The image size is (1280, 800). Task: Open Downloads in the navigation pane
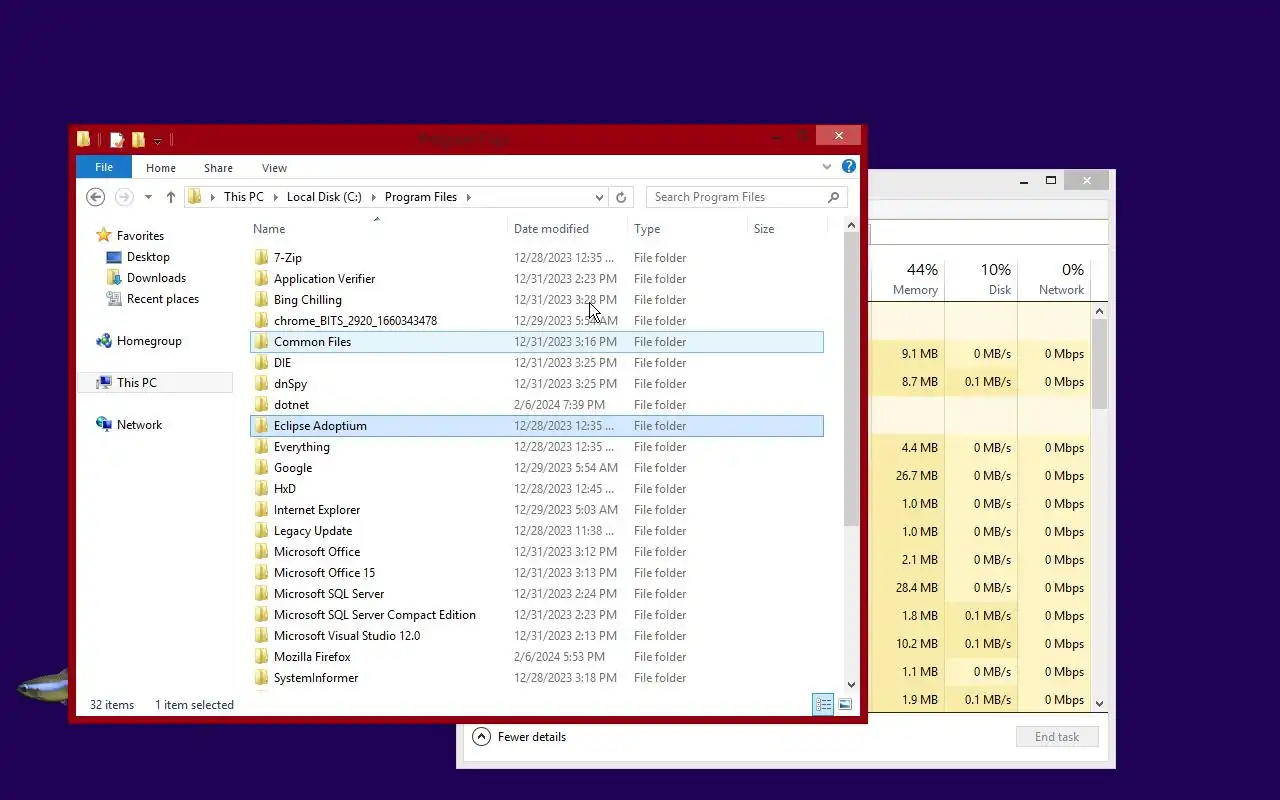(156, 278)
